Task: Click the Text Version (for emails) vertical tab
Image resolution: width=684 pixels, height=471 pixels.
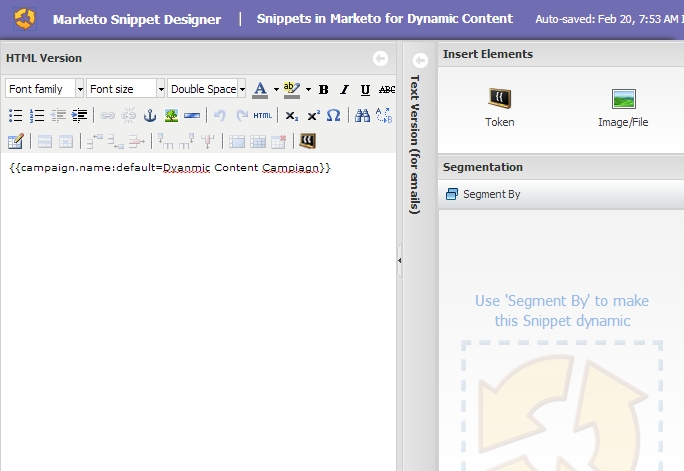Action: point(415,144)
